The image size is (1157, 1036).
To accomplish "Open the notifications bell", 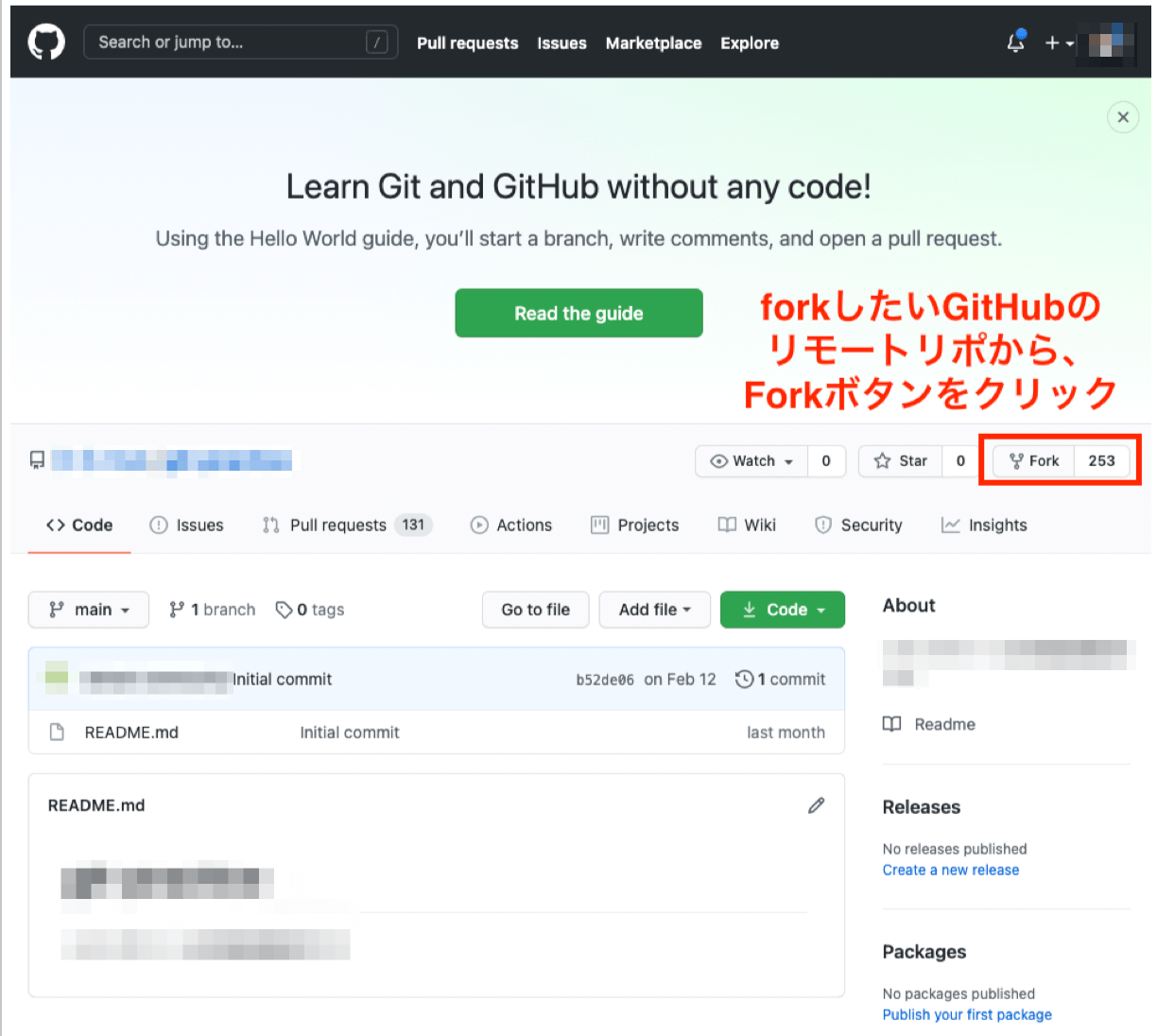I will (x=1016, y=43).
